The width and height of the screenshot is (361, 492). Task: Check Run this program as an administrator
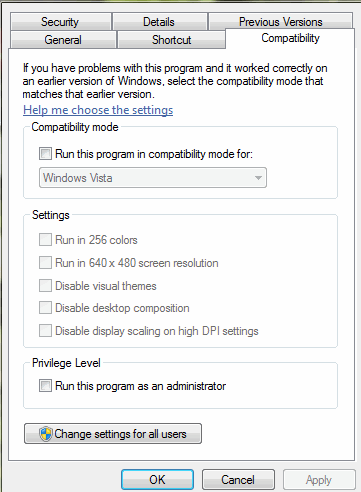pyautogui.click(x=45, y=386)
